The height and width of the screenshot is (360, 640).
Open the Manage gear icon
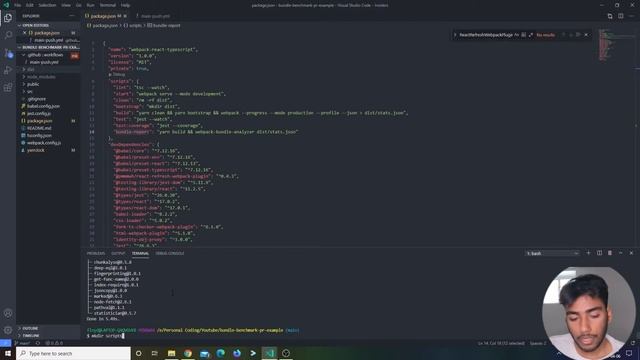pos(8,330)
